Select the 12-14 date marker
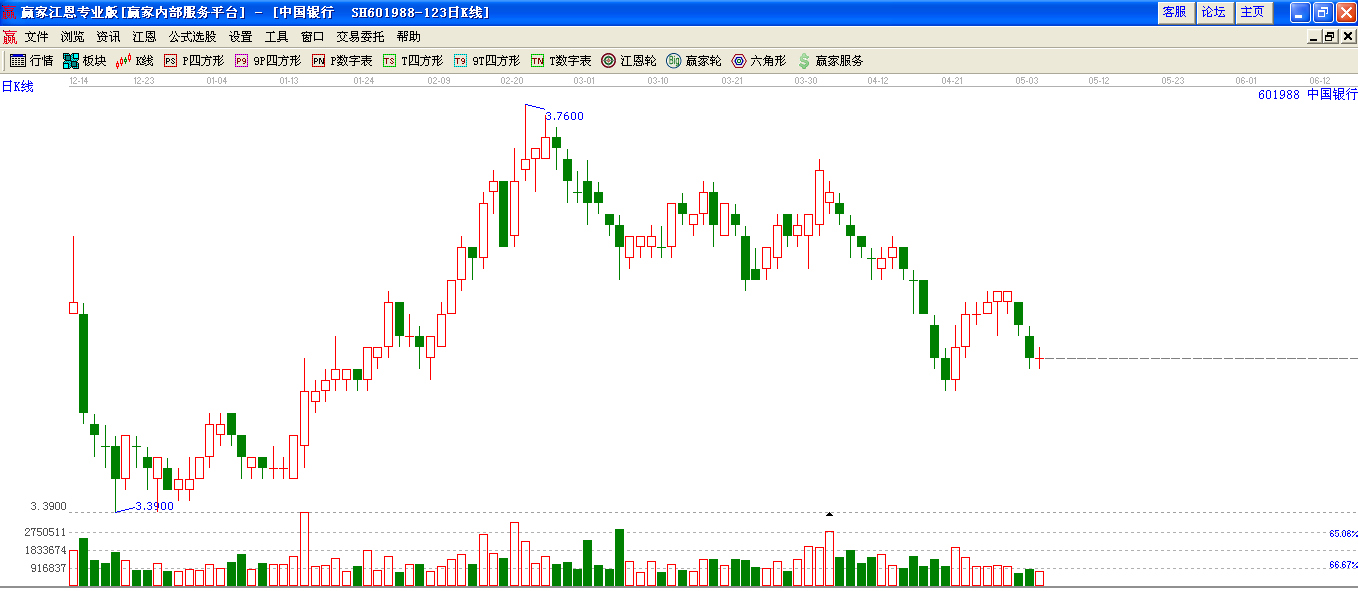Screen dimensions: 1358x591 (79, 80)
